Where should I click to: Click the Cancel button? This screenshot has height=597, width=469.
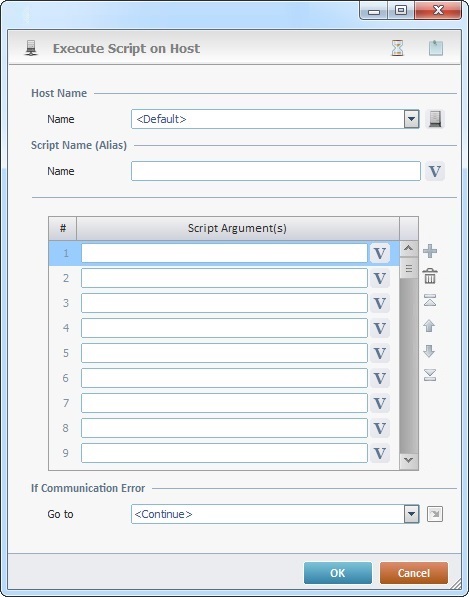tap(414, 573)
